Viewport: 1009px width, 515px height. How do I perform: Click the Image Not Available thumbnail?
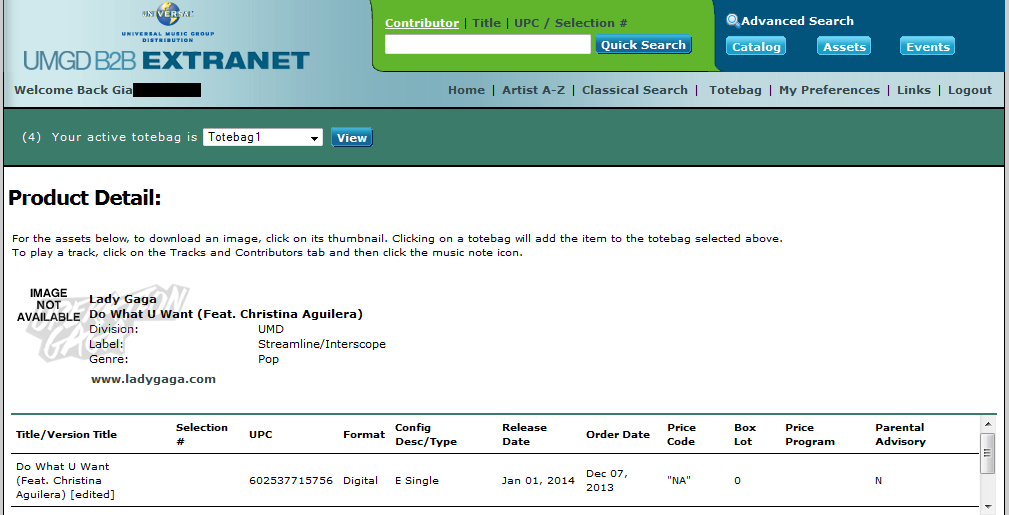(49, 305)
